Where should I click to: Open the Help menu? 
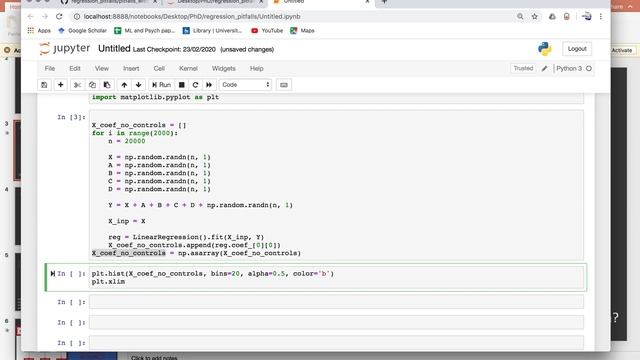pos(256,69)
